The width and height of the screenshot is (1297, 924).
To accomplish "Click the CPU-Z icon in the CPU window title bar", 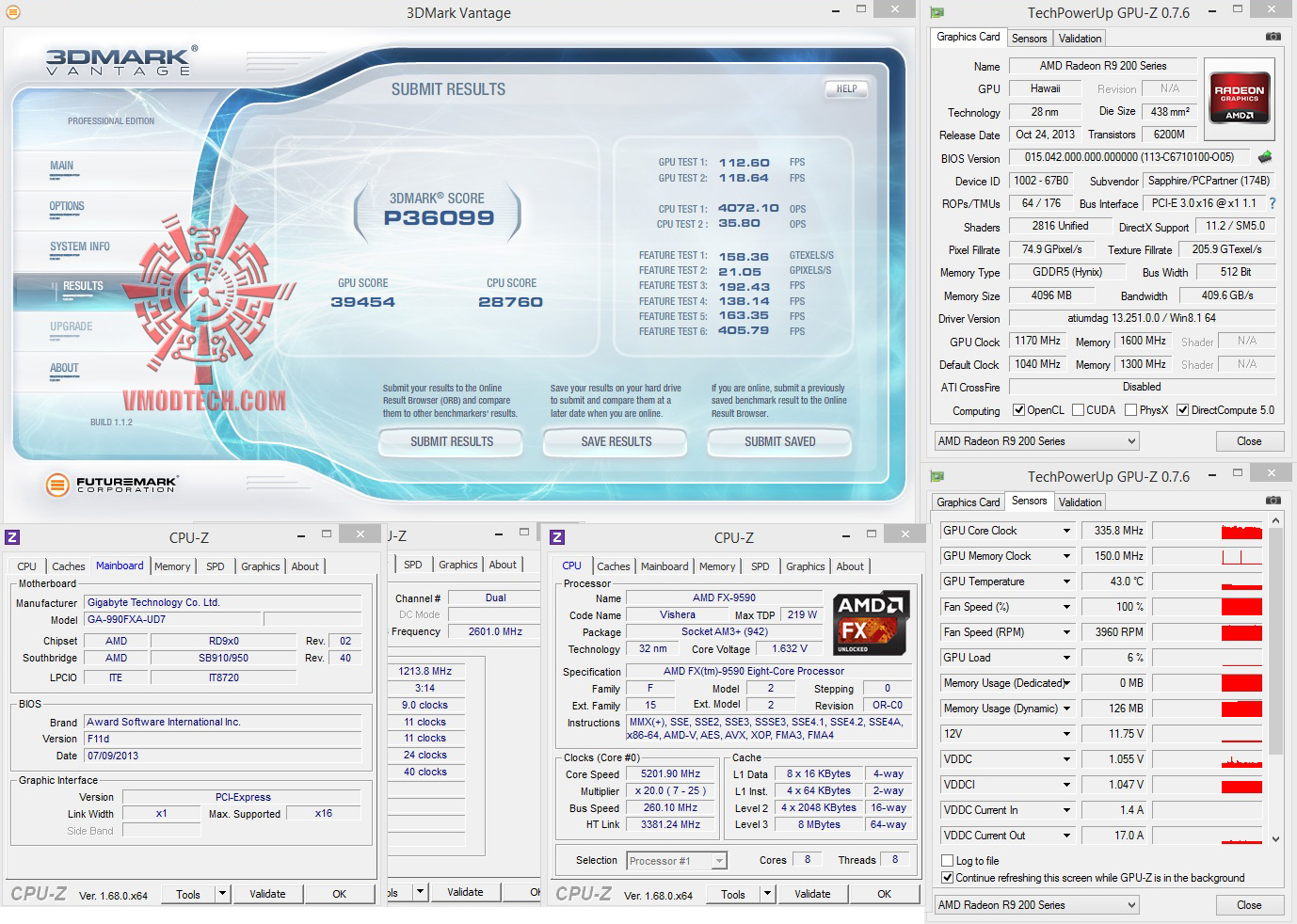I will tap(557, 537).
